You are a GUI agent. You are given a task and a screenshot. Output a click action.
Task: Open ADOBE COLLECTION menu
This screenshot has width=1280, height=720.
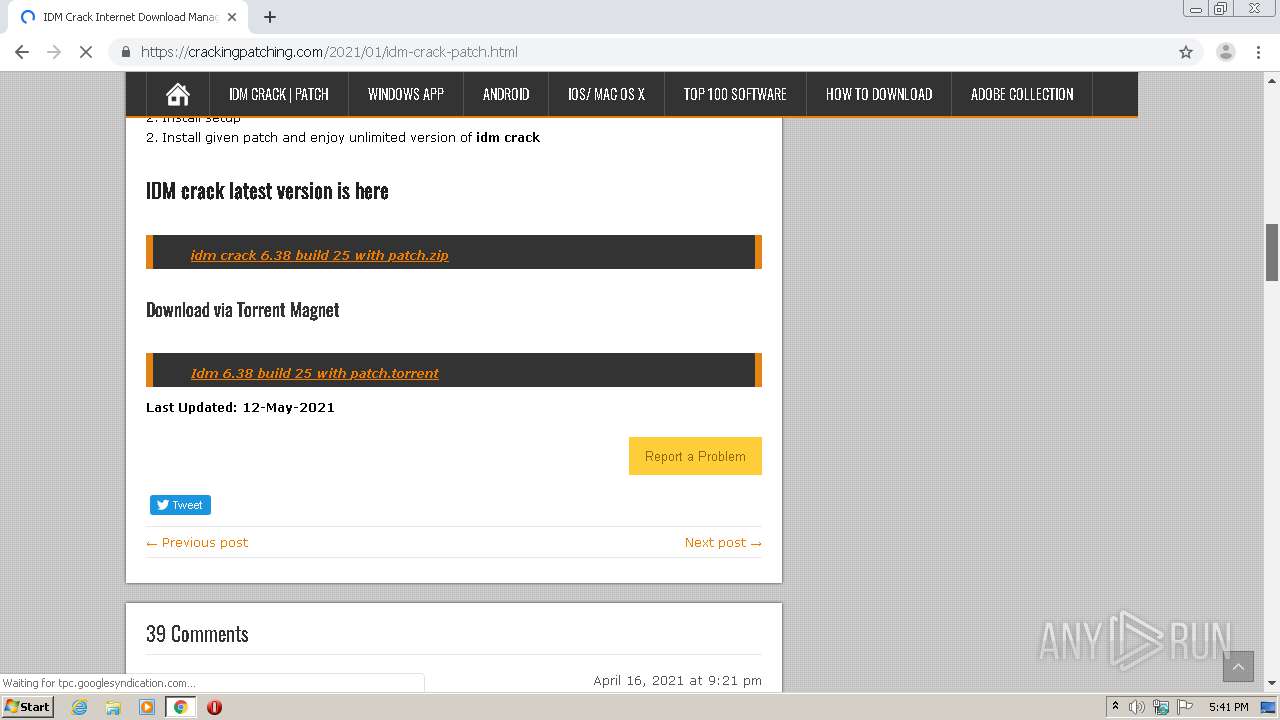pos(1022,94)
